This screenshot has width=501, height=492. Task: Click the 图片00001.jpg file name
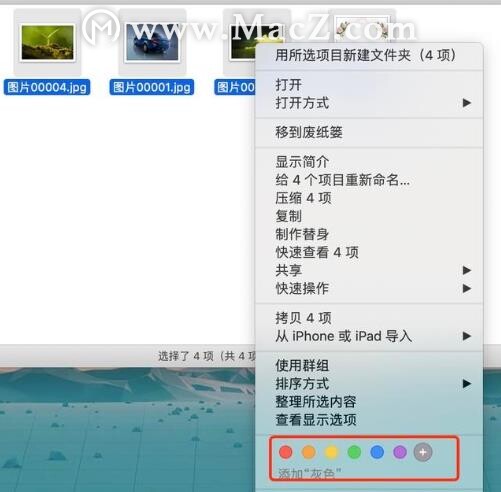(152, 87)
